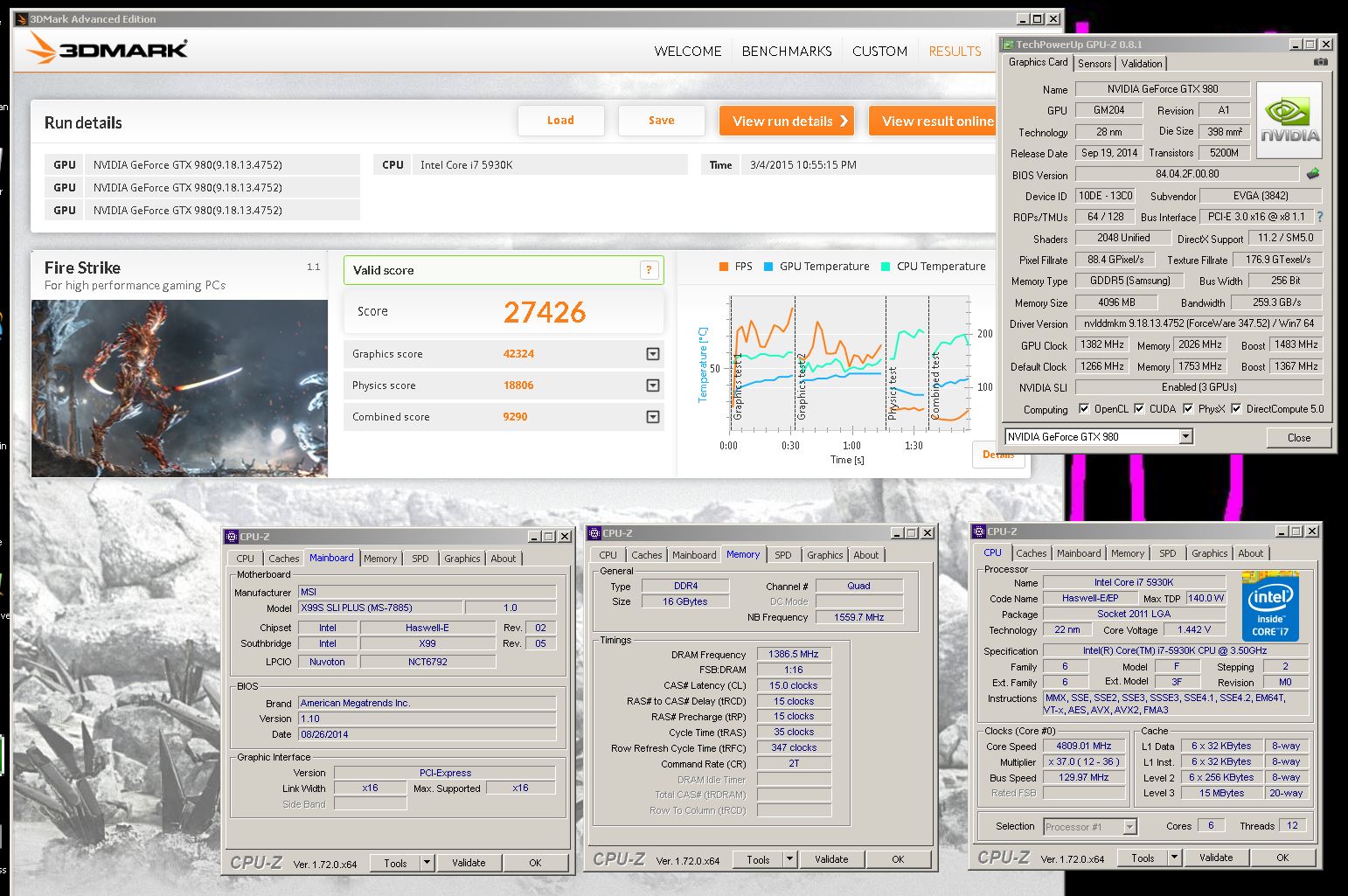1348x896 pixels.
Task: Open the Processor #1 selection dropdown
Action: point(1129,826)
